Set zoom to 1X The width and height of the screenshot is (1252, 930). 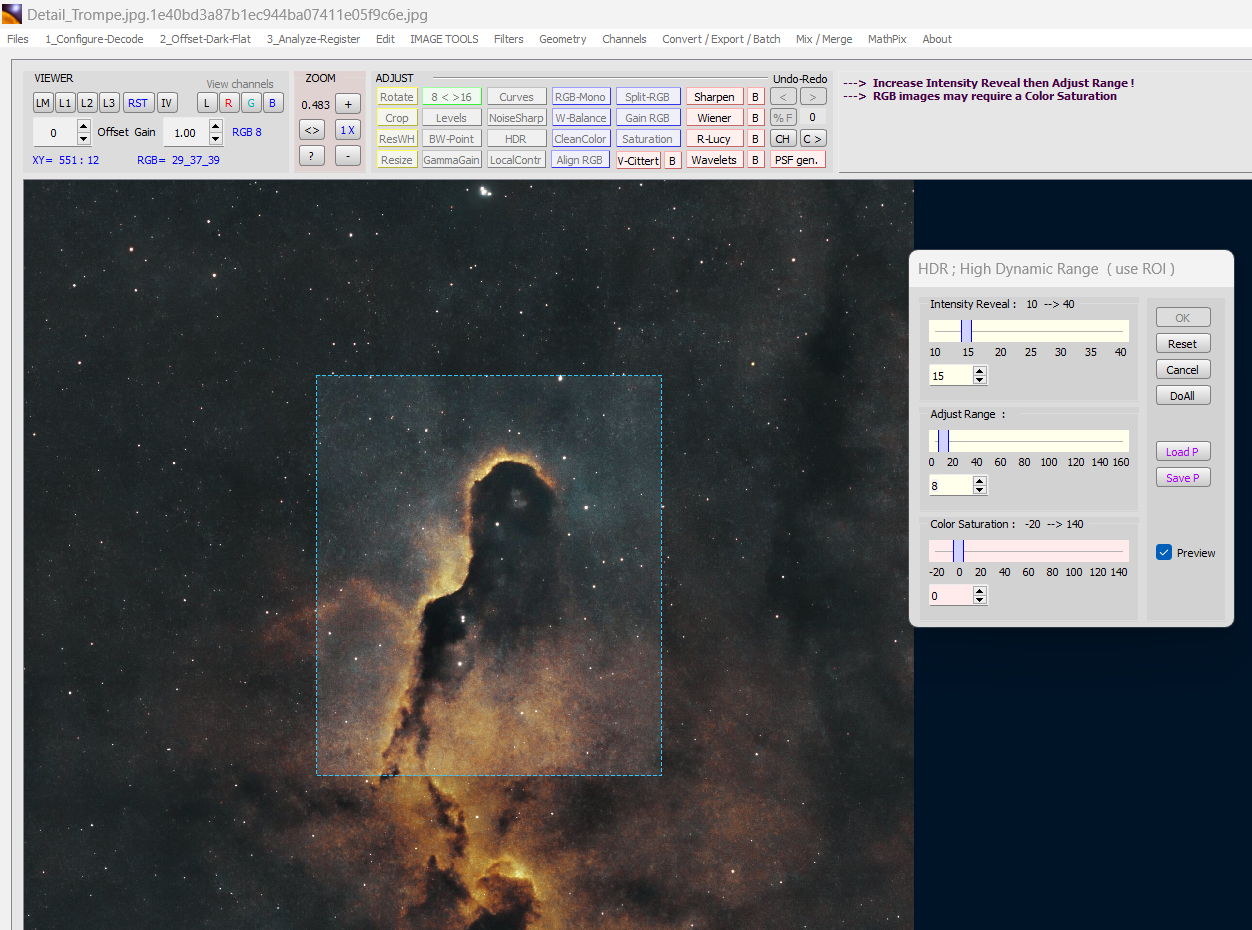[347, 130]
